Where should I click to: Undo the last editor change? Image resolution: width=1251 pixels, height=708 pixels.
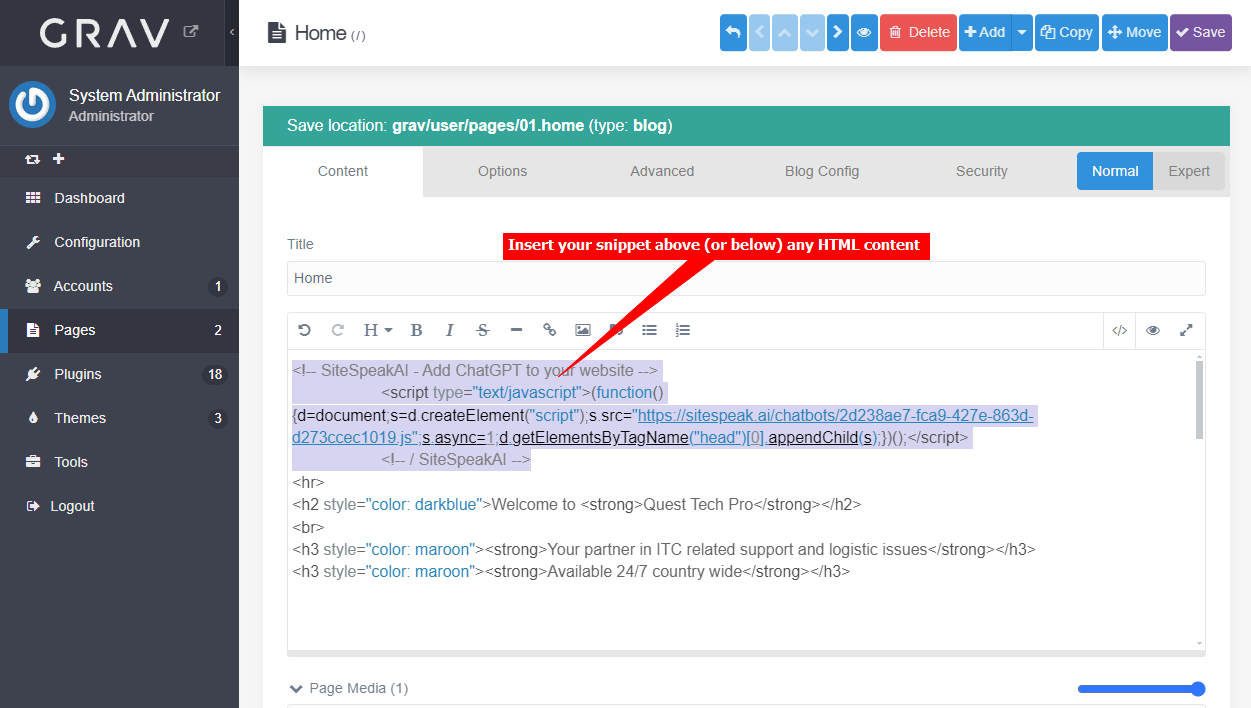tap(305, 330)
